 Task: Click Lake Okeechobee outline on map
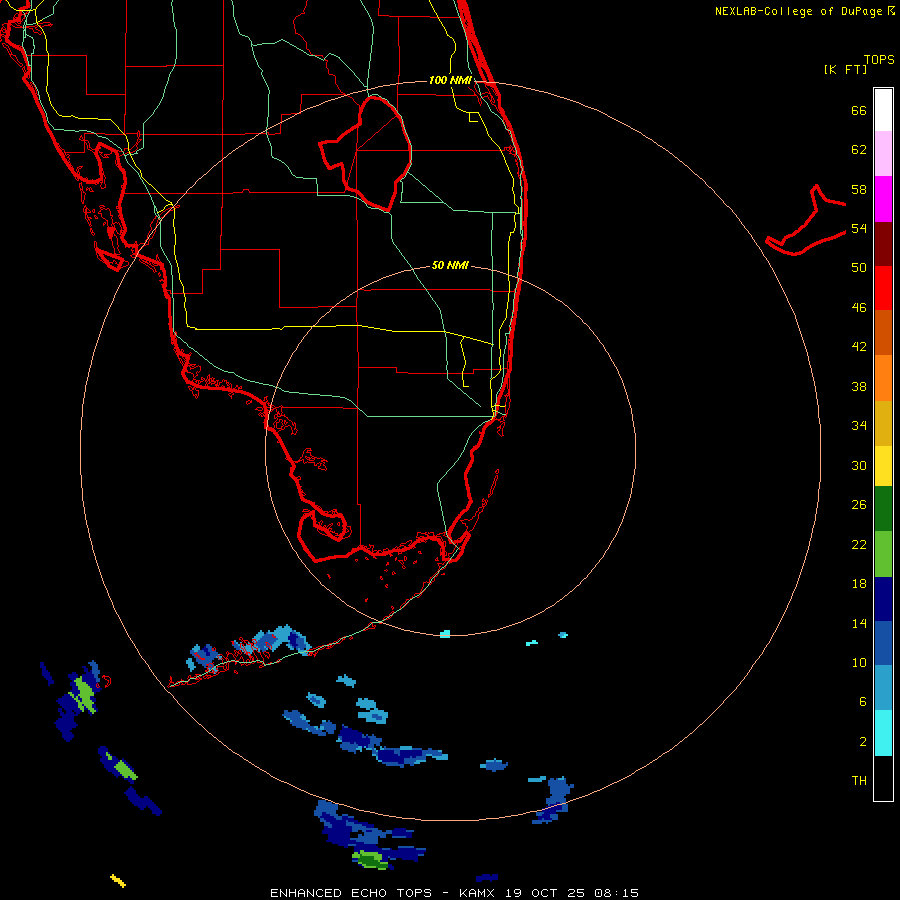click(365, 153)
